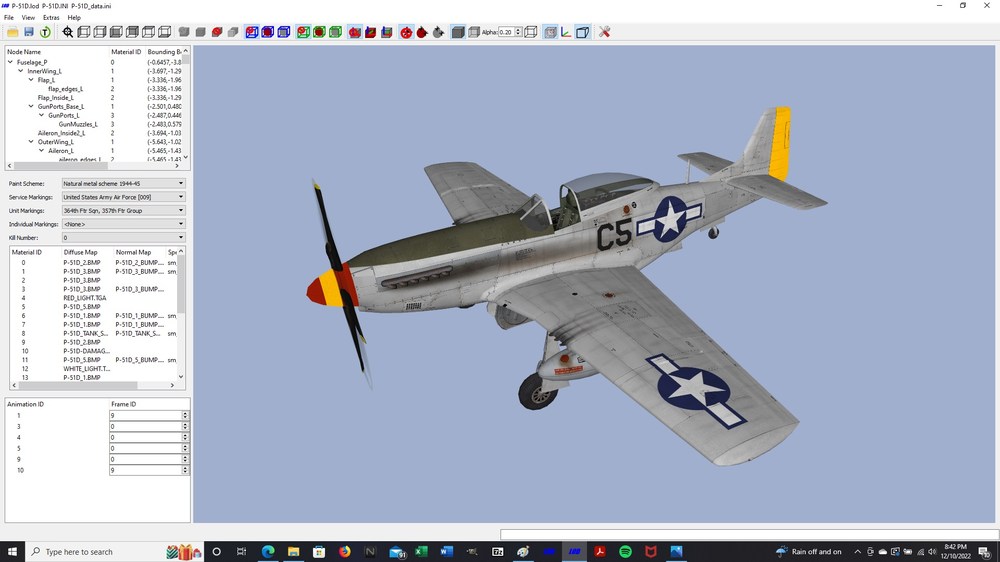The image size is (1000, 562).
Task: Toggle the solid dark gray cube display
Action: 458,32
